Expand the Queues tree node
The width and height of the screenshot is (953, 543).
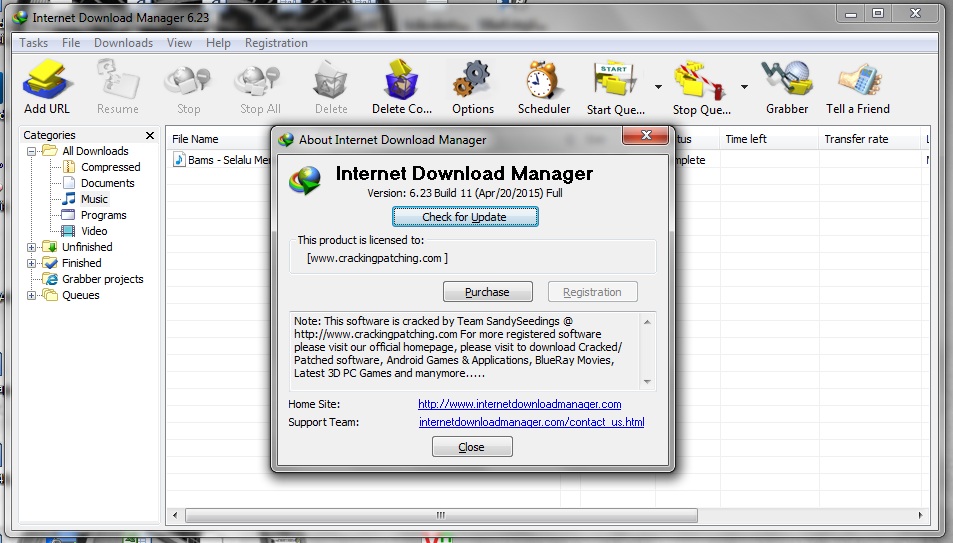[31, 296]
